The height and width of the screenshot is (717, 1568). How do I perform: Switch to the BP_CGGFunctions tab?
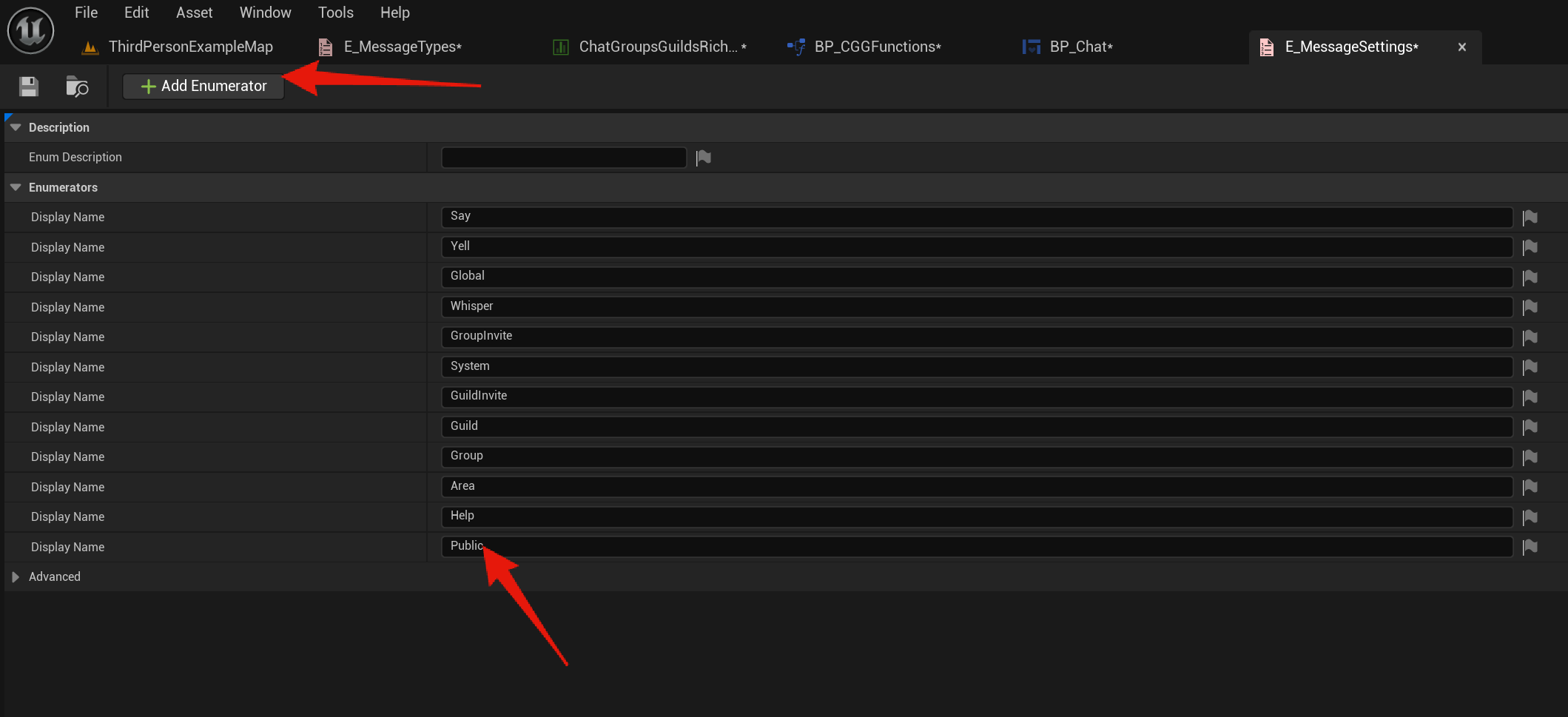[864, 47]
